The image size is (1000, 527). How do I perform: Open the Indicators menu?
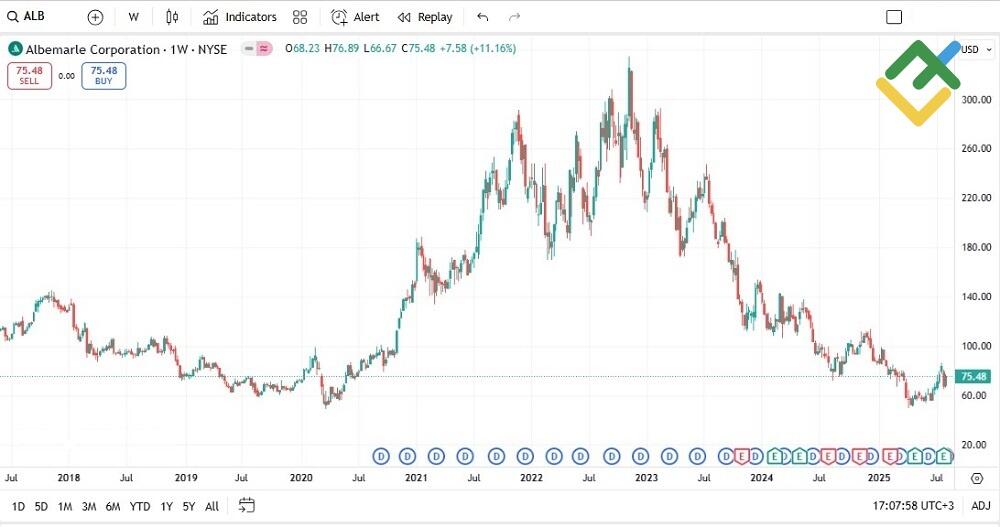click(240, 17)
